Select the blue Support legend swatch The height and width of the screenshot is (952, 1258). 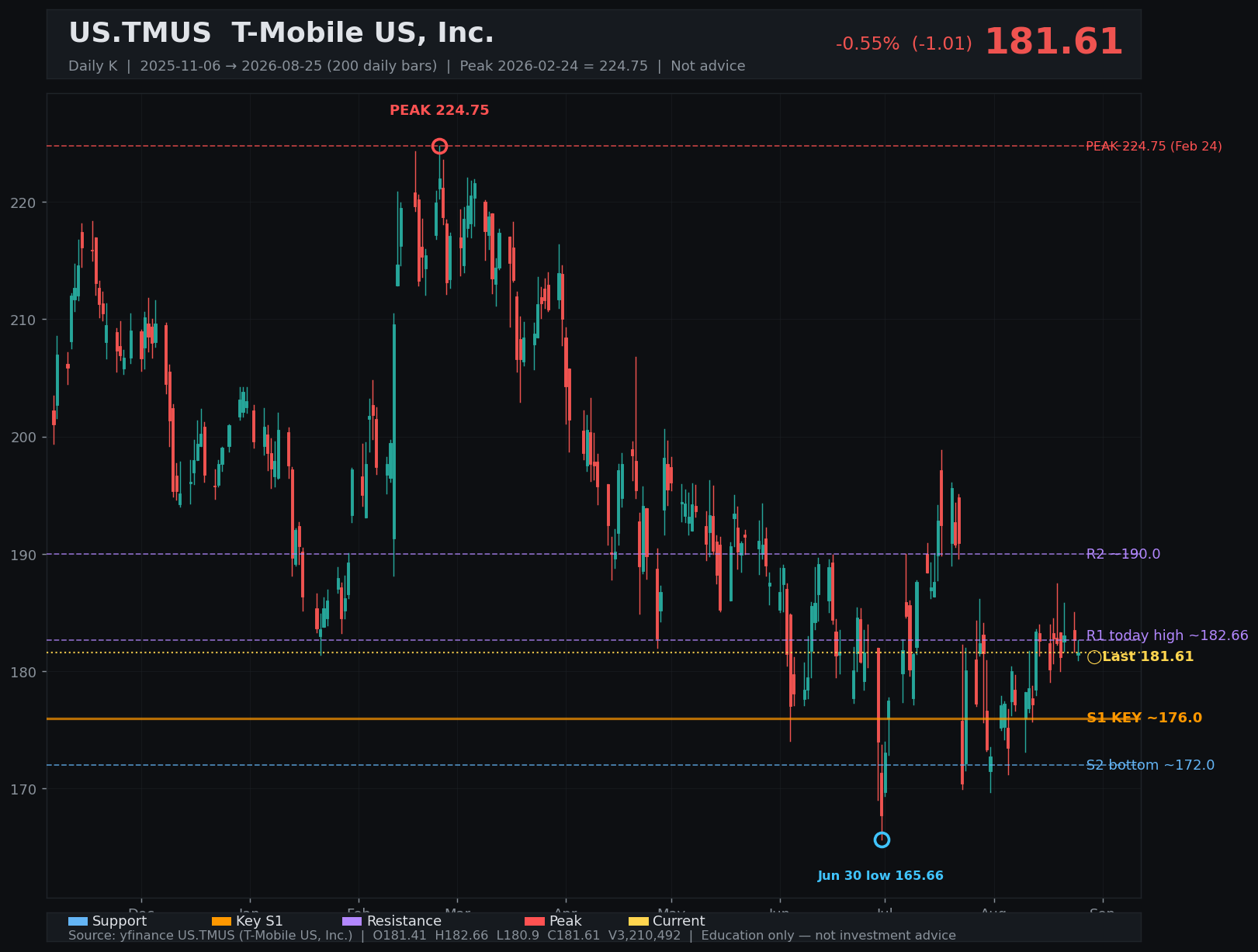pos(78,921)
